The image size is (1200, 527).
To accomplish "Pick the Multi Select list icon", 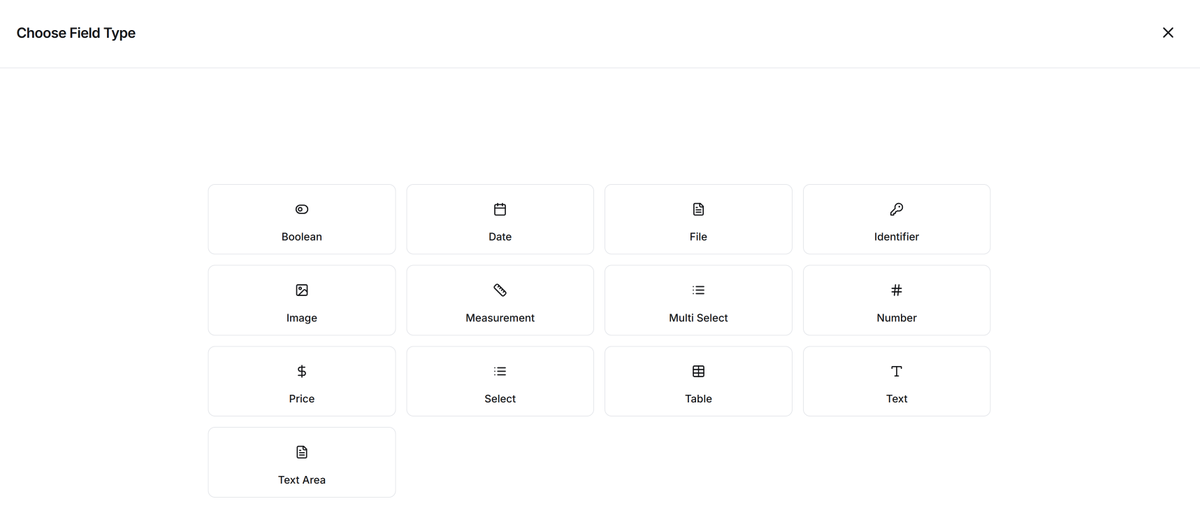I will coord(699,290).
